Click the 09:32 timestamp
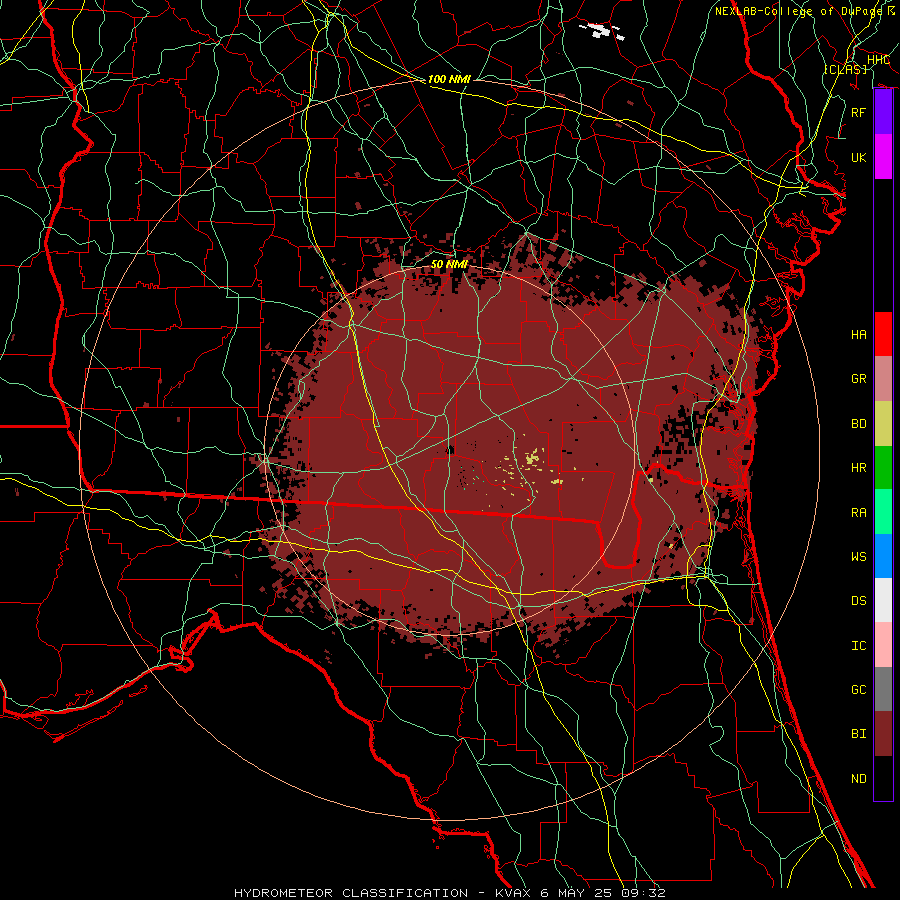 643,893
